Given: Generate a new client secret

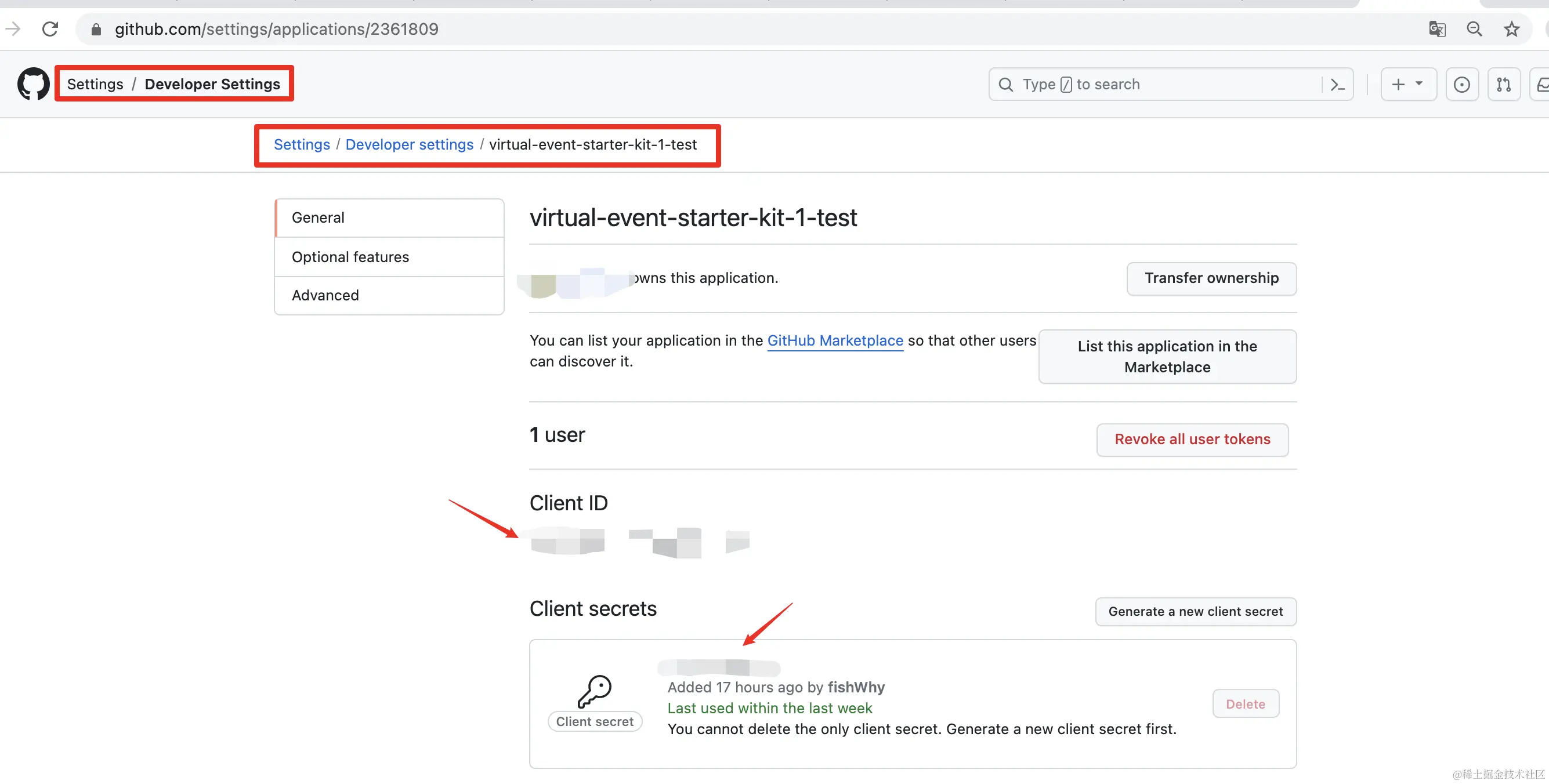Looking at the screenshot, I should 1195,611.
